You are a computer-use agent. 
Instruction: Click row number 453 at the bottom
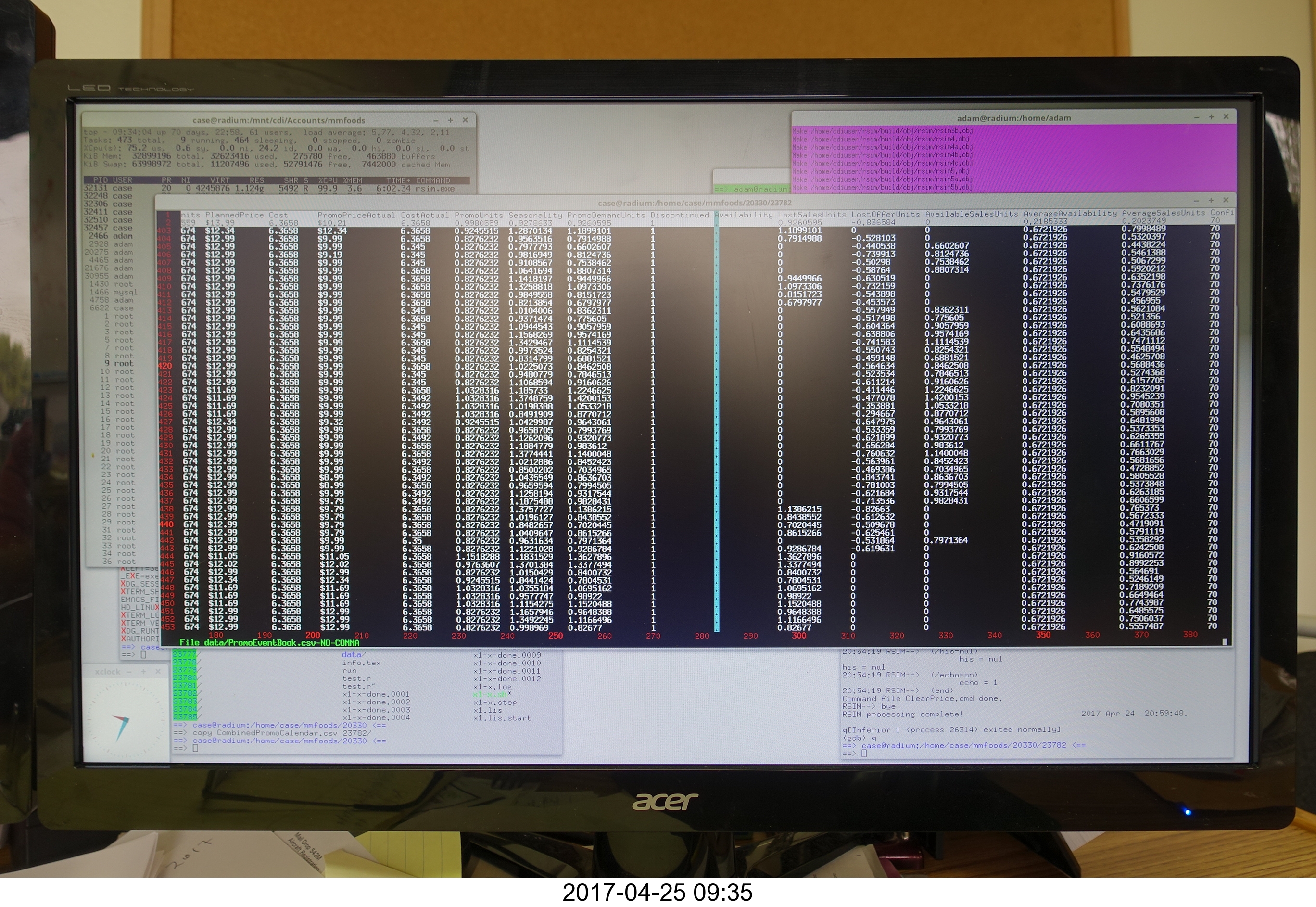coord(167,627)
